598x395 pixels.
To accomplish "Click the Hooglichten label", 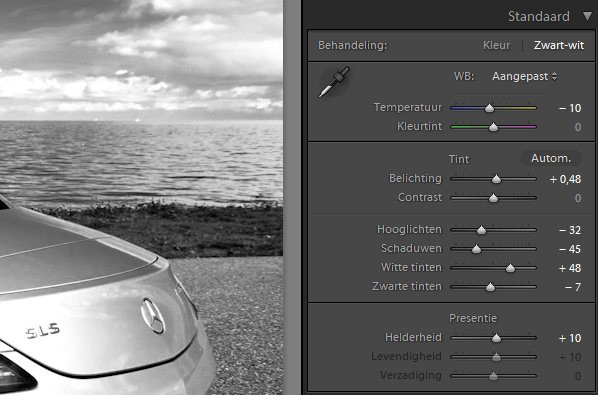I will pos(409,230).
